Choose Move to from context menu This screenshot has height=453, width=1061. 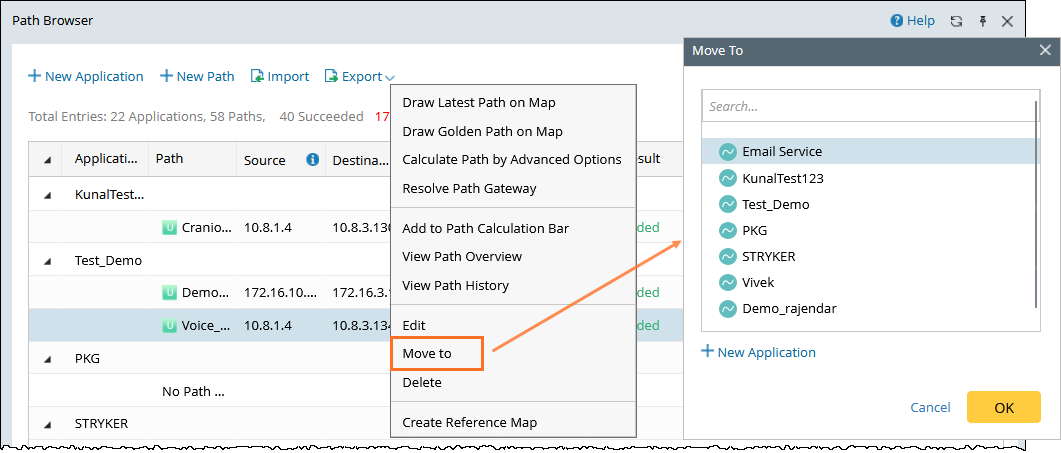click(427, 354)
